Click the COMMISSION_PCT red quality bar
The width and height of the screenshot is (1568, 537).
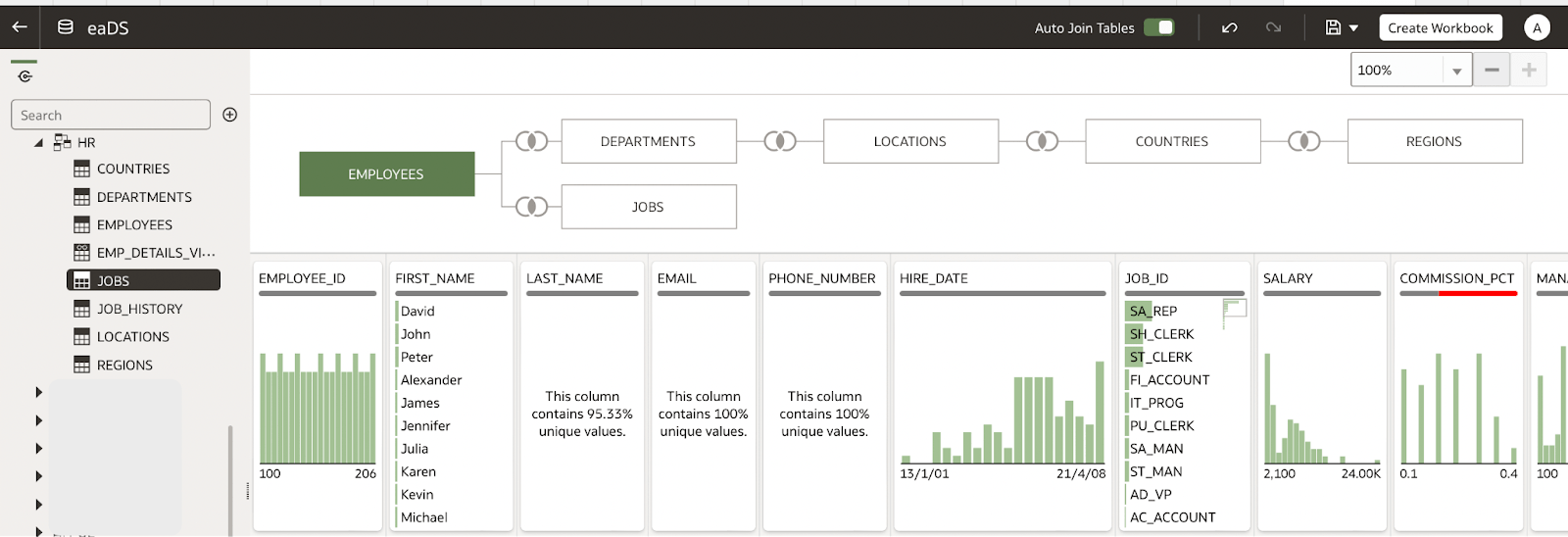[1478, 293]
